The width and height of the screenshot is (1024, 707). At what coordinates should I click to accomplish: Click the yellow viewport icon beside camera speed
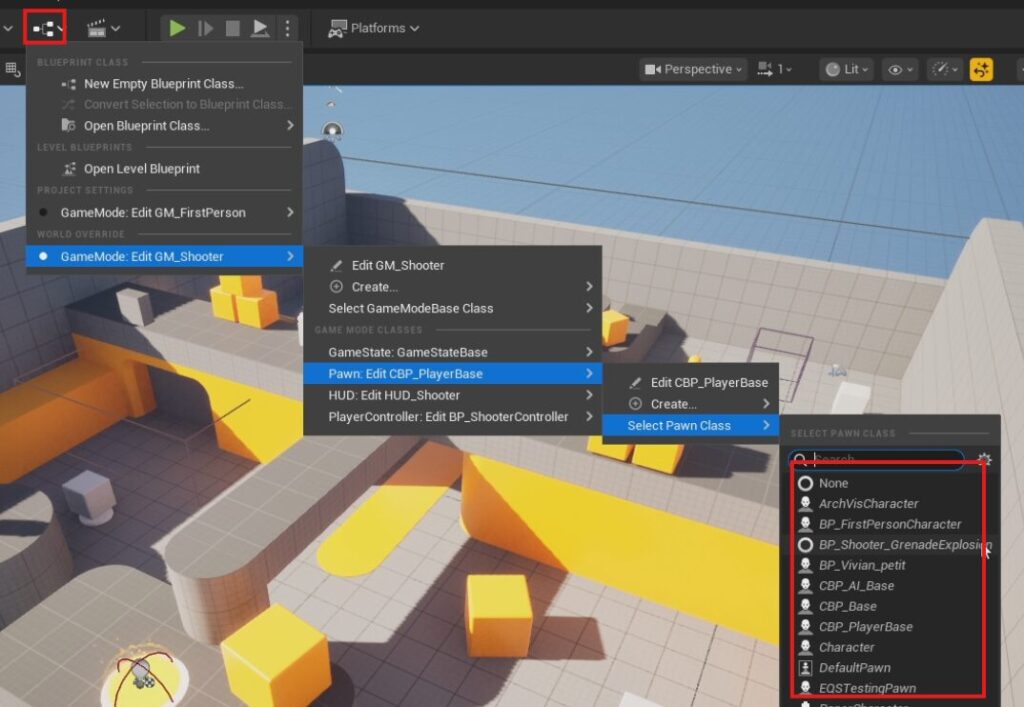[981, 69]
